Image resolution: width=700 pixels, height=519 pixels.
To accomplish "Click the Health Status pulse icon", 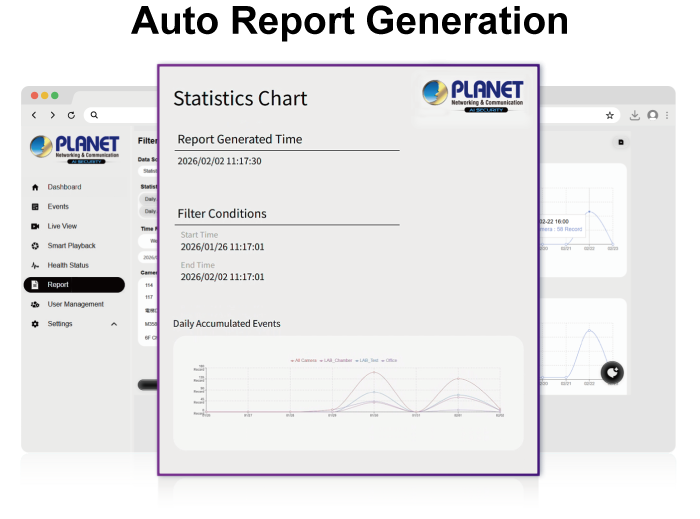I will [35, 265].
